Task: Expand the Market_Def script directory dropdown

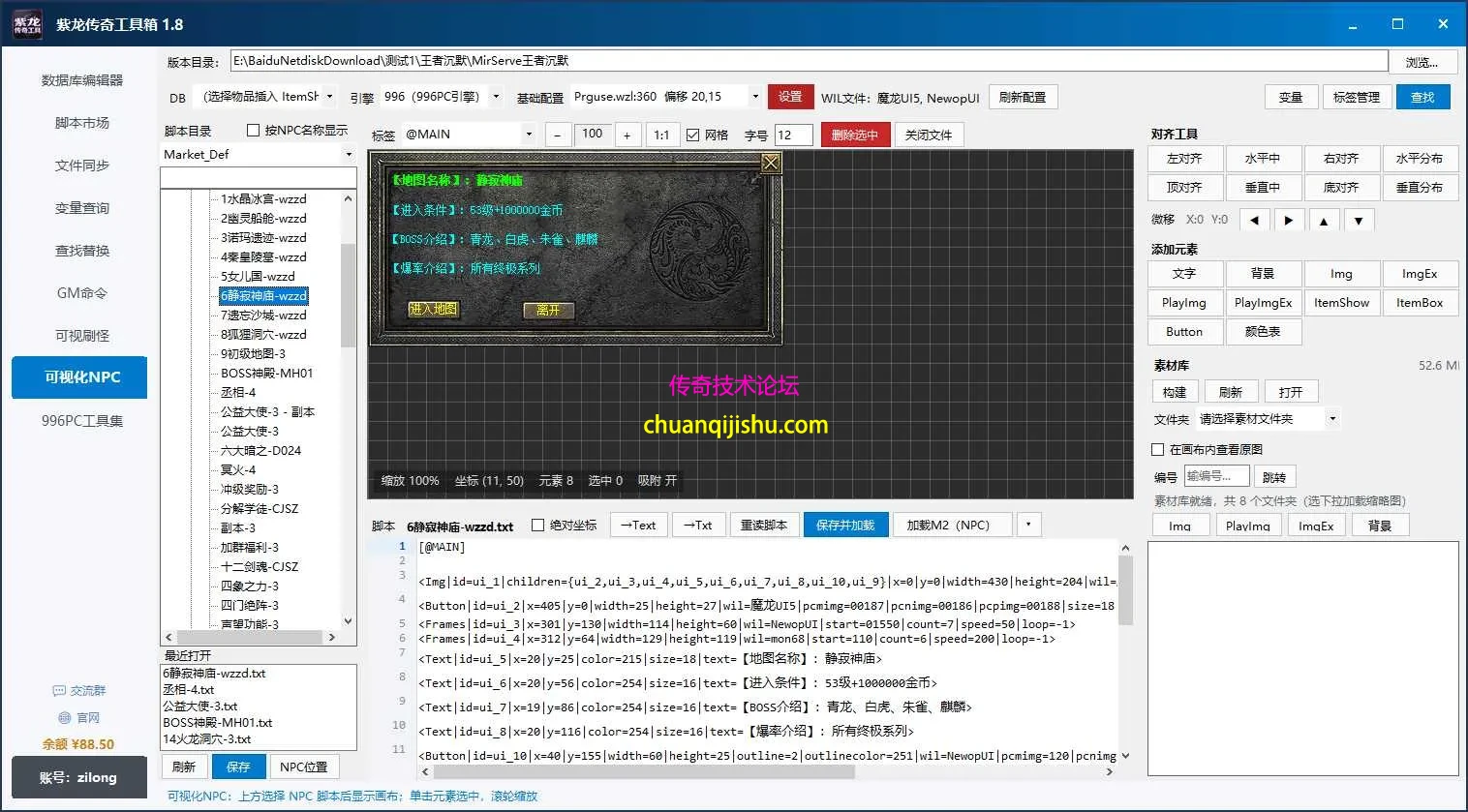Action: (259, 154)
